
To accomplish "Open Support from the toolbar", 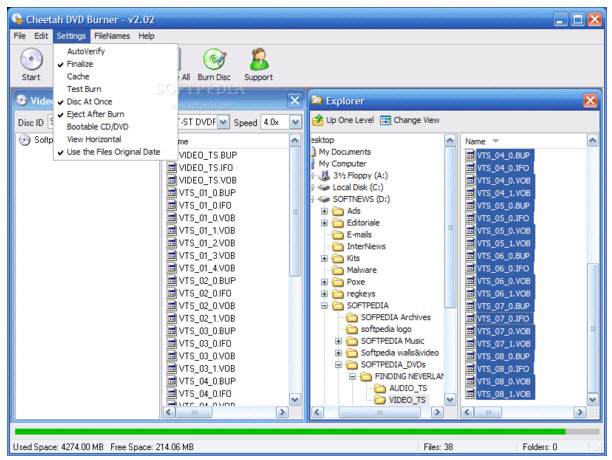I will tap(257, 59).
